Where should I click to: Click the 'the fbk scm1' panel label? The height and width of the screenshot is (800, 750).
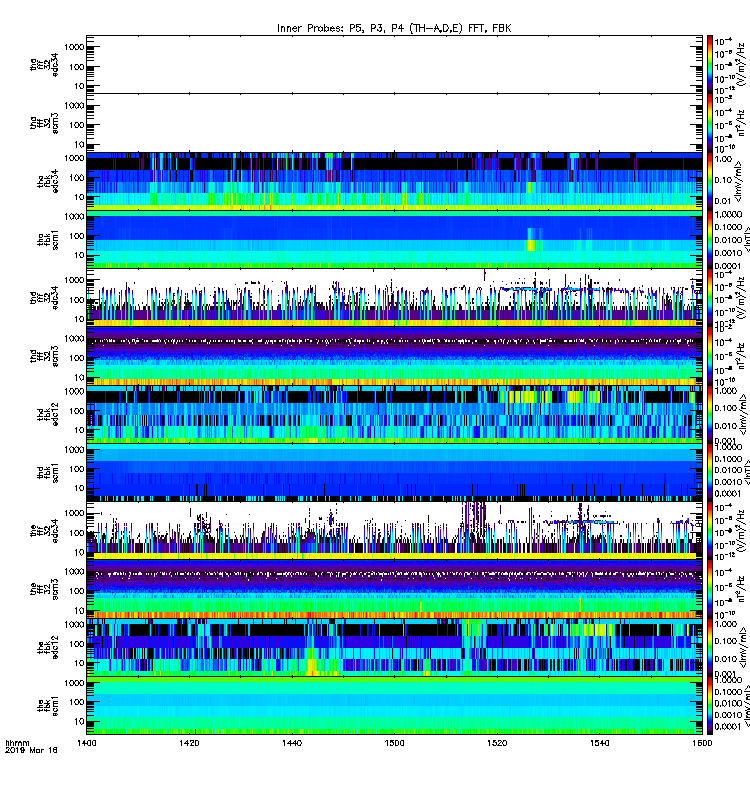click(48, 706)
